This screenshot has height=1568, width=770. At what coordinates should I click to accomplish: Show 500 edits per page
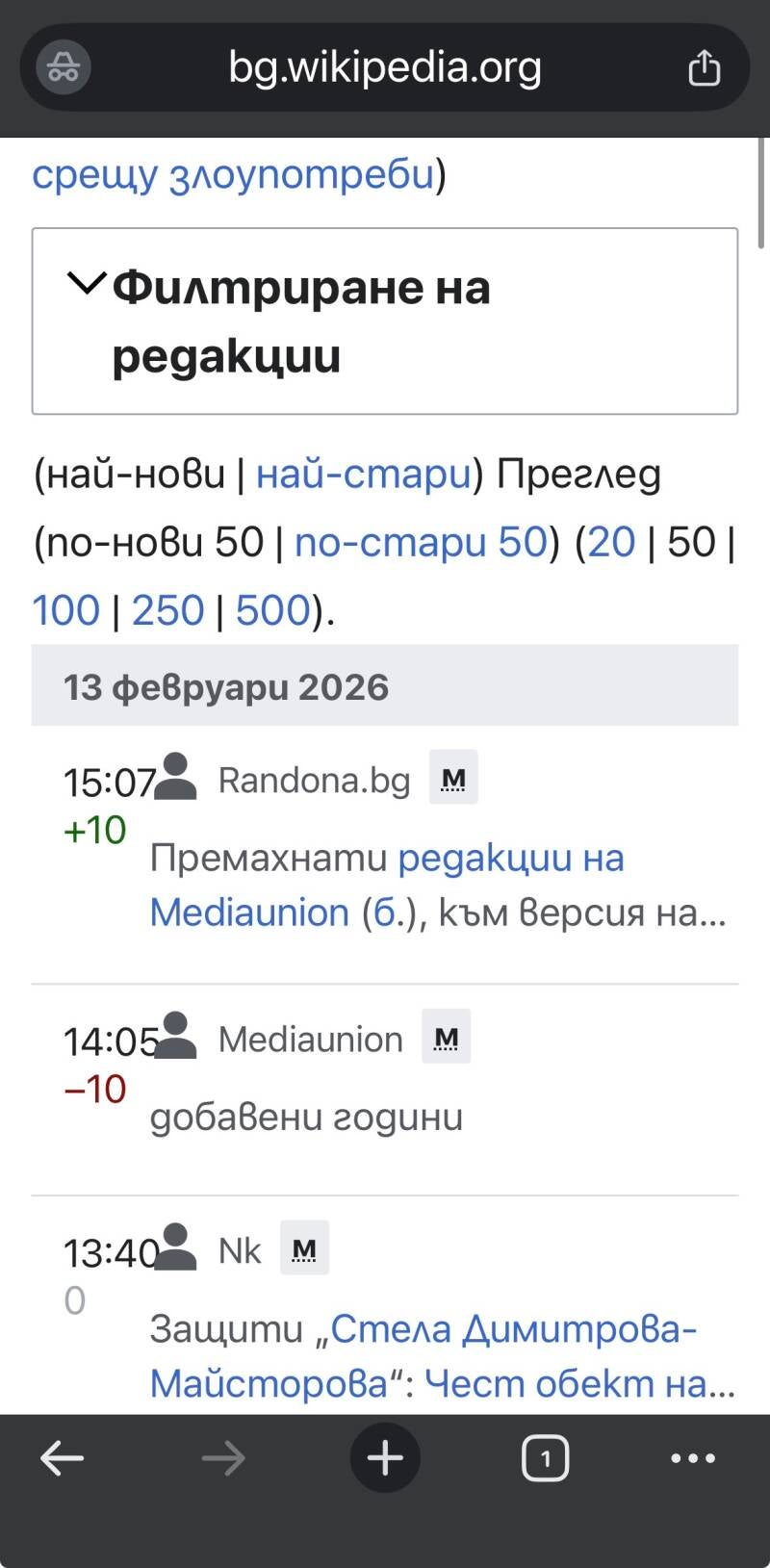click(273, 611)
